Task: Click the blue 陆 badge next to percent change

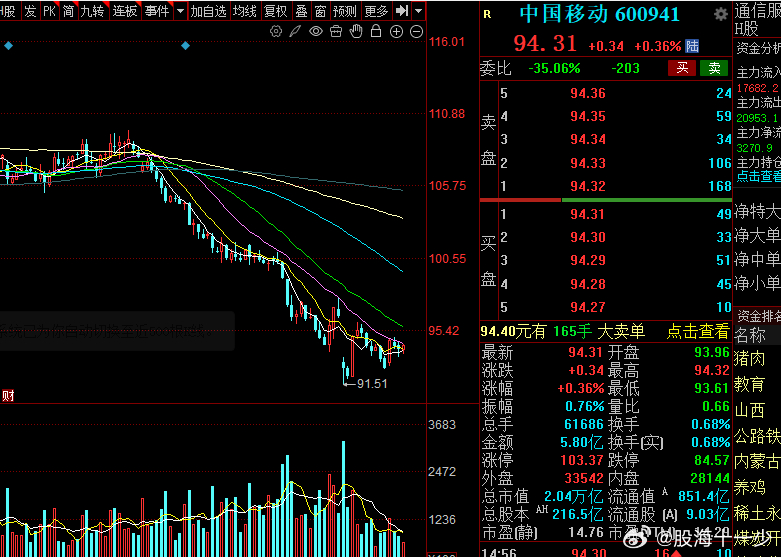Action: [692, 46]
